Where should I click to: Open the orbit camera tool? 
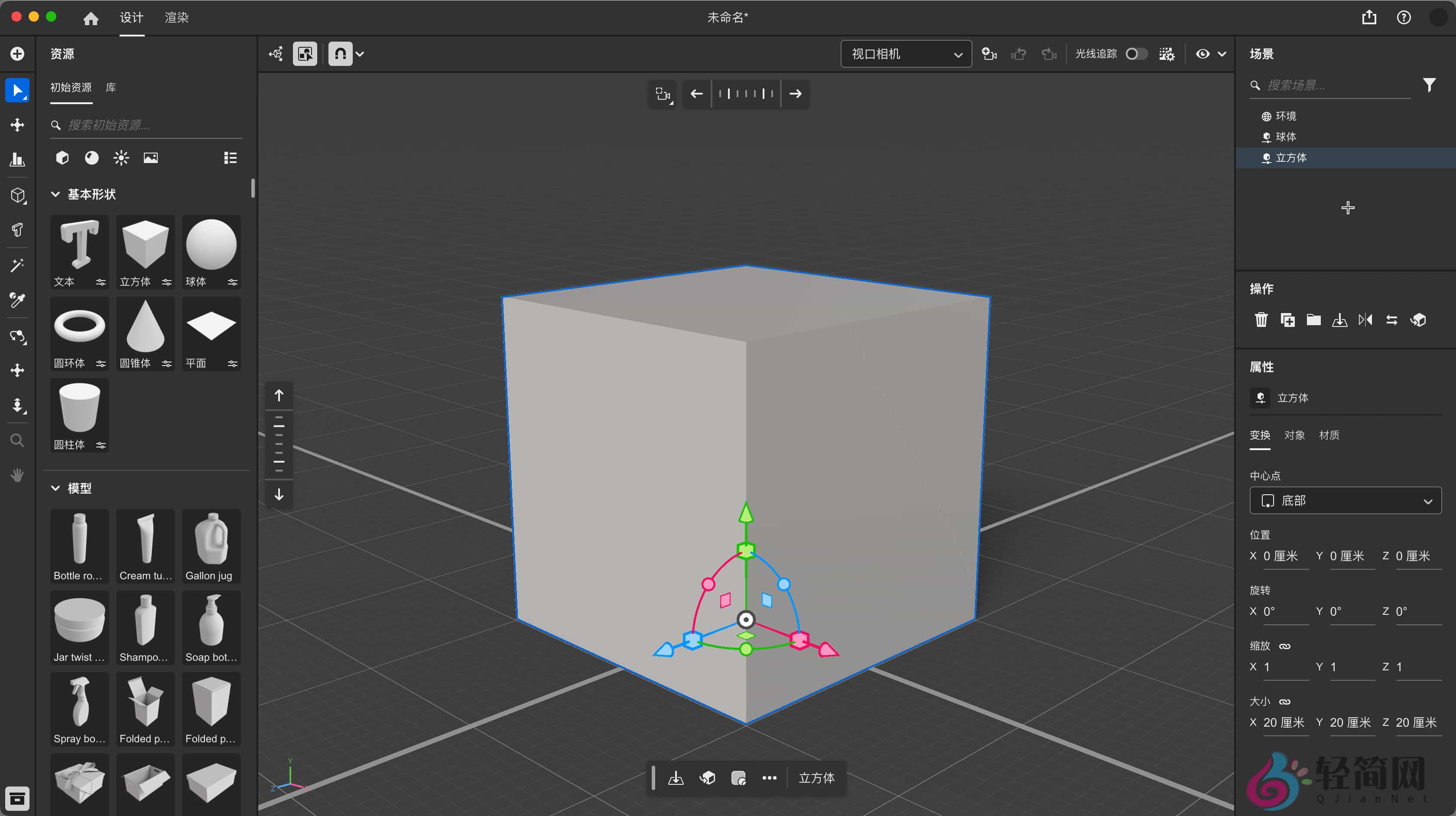(17, 336)
